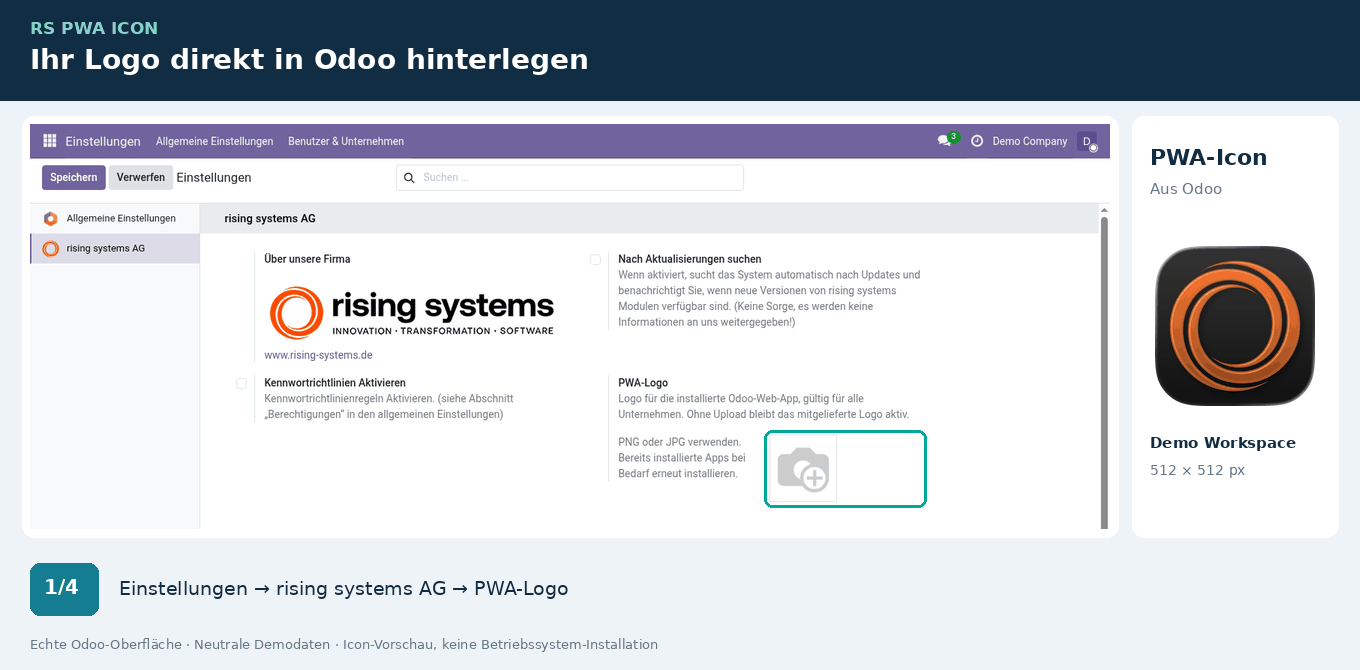Click the magnifier icon in the search box

408,178
